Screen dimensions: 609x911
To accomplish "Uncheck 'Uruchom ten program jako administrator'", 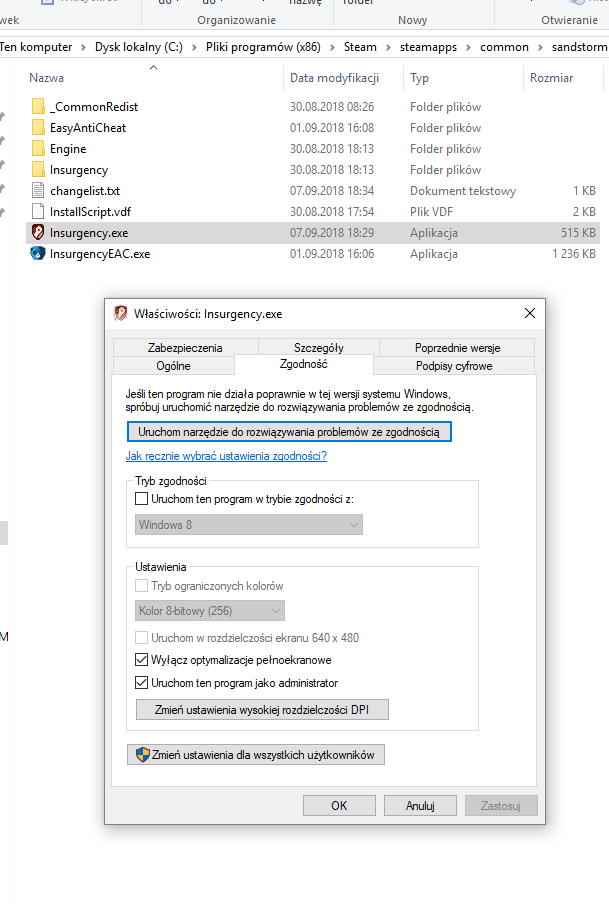I will [x=141, y=683].
